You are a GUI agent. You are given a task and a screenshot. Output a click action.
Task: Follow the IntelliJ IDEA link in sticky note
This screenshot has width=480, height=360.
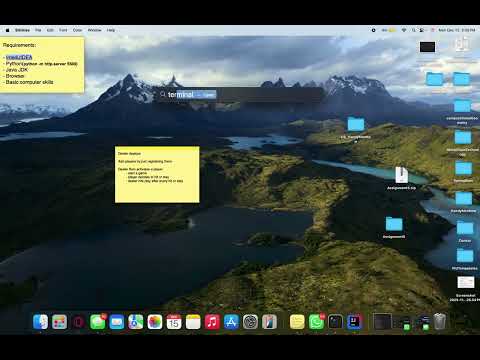pyautogui.click(x=19, y=57)
